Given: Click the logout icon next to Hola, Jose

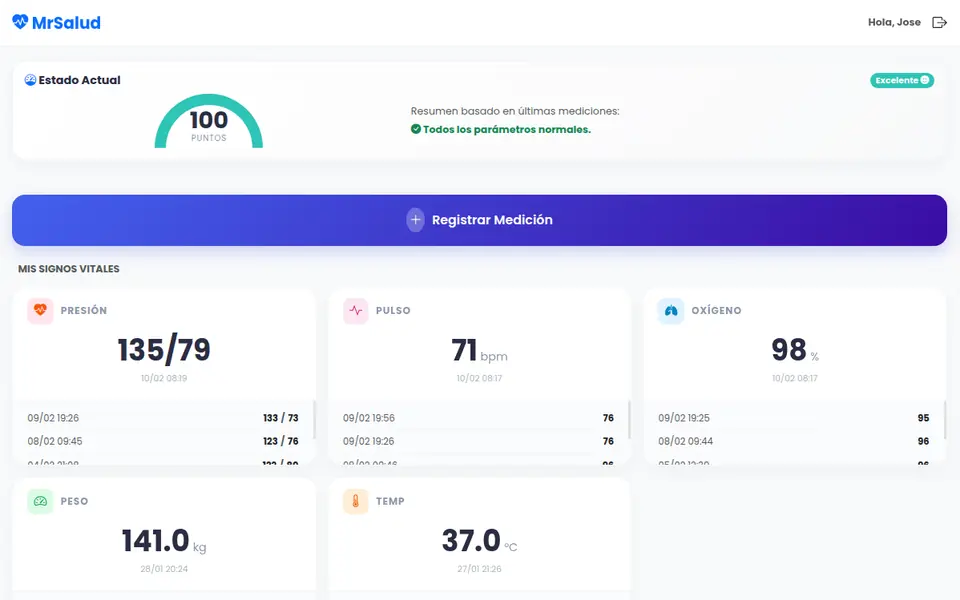Looking at the screenshot, I should click(939, 23).
